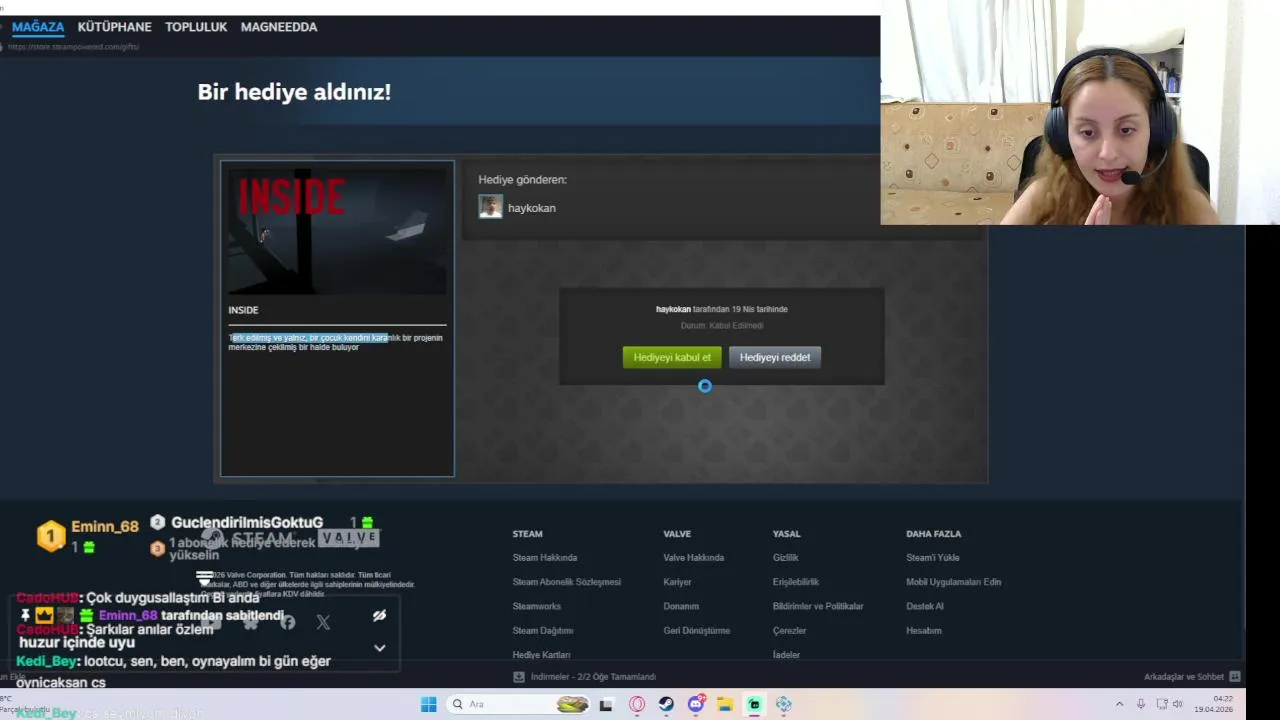This screenshot has width=1280, height=720.
Task: Hide the pinned chat message with the eye icon
Action: coord(379,616)
